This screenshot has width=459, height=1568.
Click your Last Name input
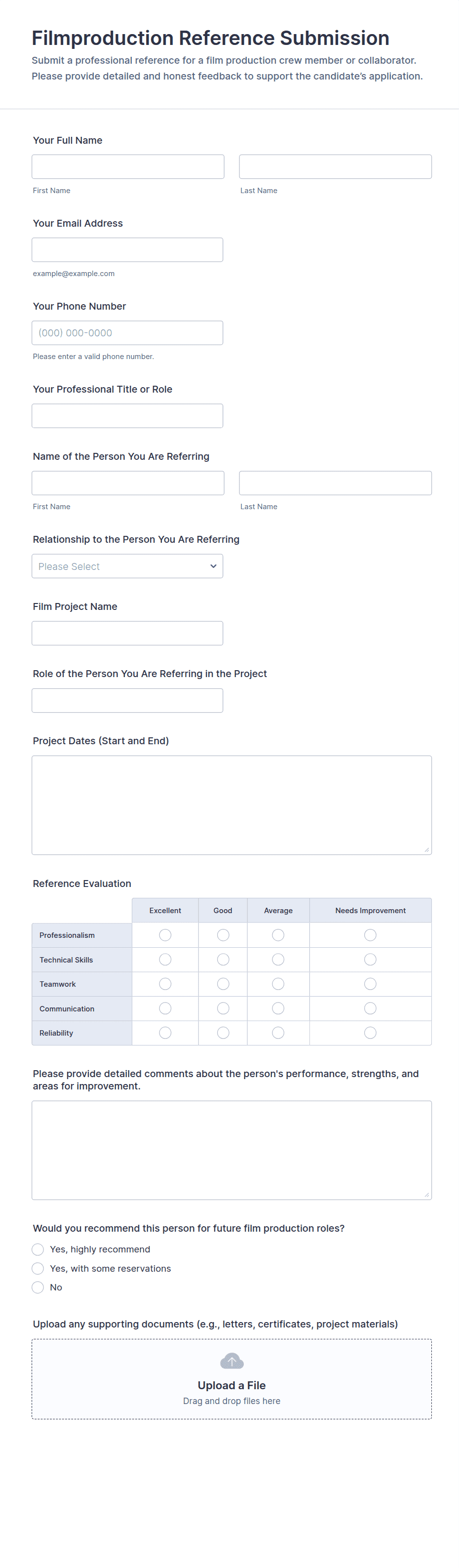335,167
